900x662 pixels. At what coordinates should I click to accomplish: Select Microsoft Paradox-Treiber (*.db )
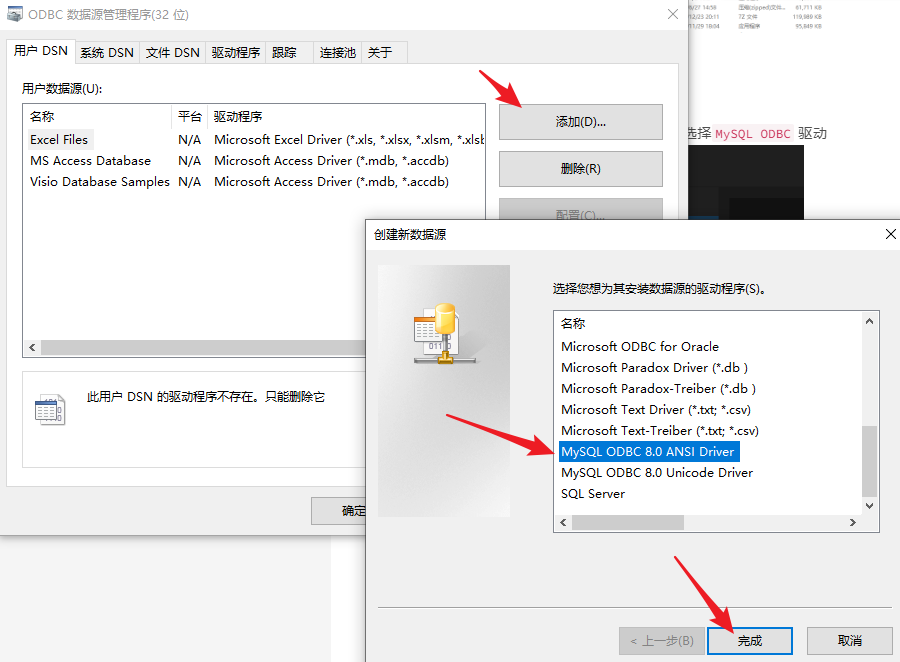point(658,389)
